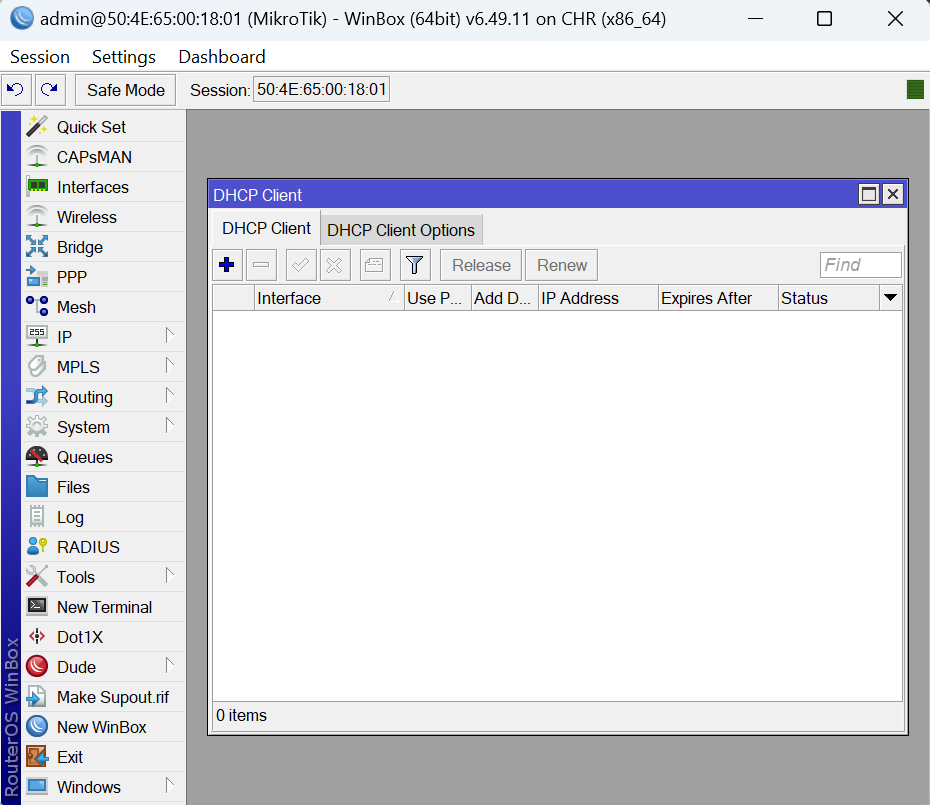This screenshot has width=930, height=805.
Task: Minimize the WinBox main window
Action: click(x=755, y=19)
